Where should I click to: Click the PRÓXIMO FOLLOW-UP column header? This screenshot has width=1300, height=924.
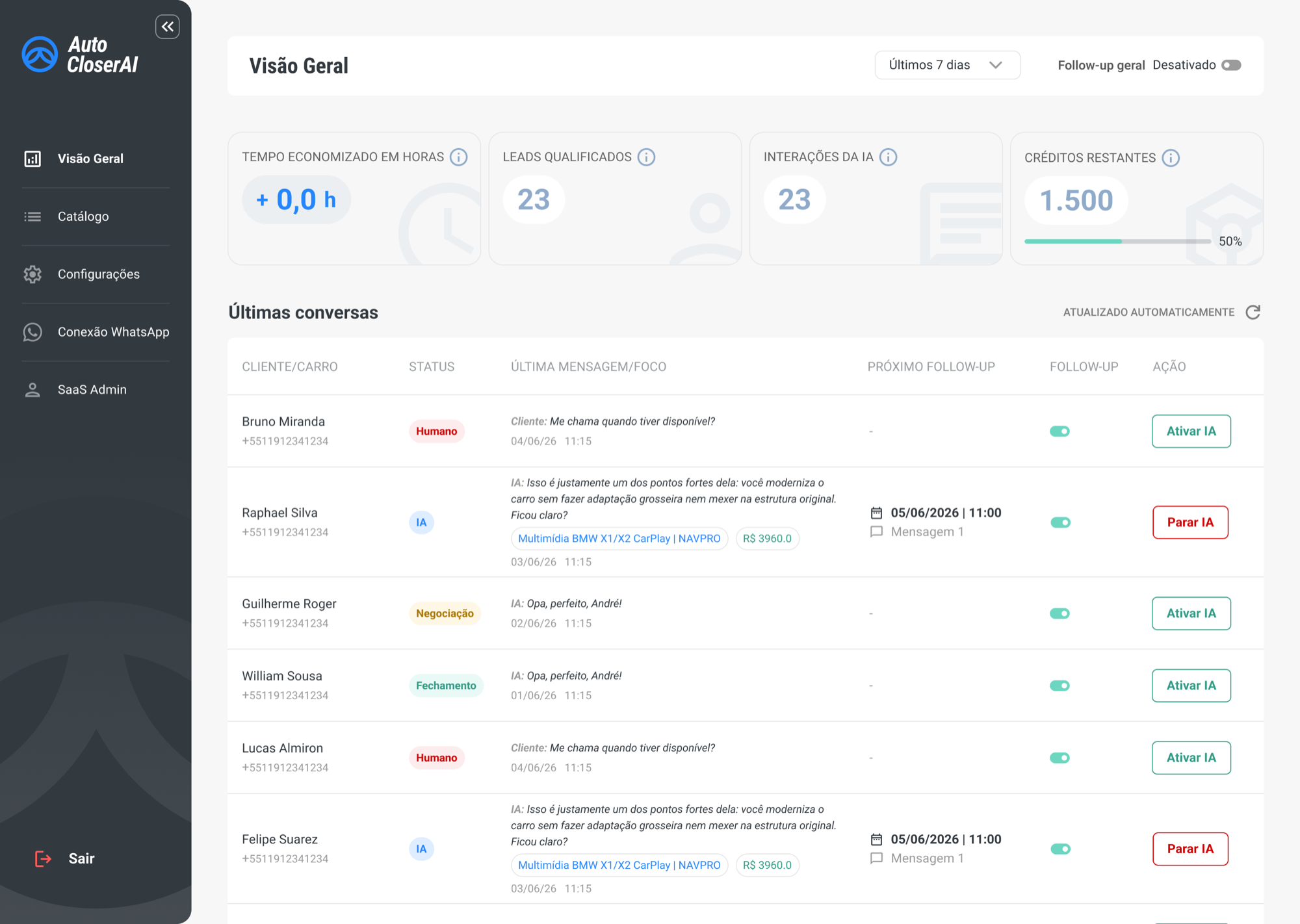[x=931, y=367]
